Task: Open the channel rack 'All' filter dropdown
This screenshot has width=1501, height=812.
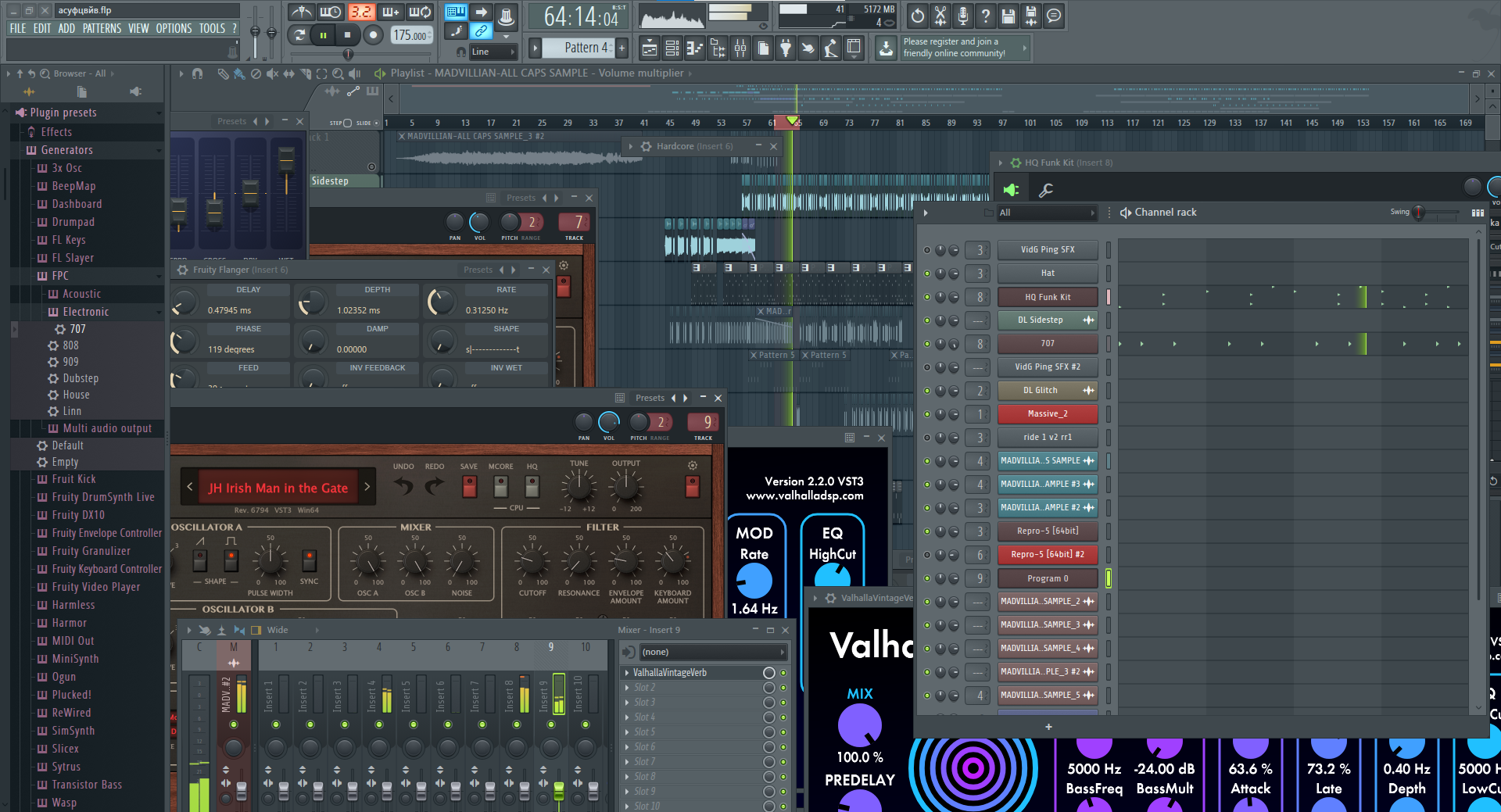Action: pos(1047,213)
